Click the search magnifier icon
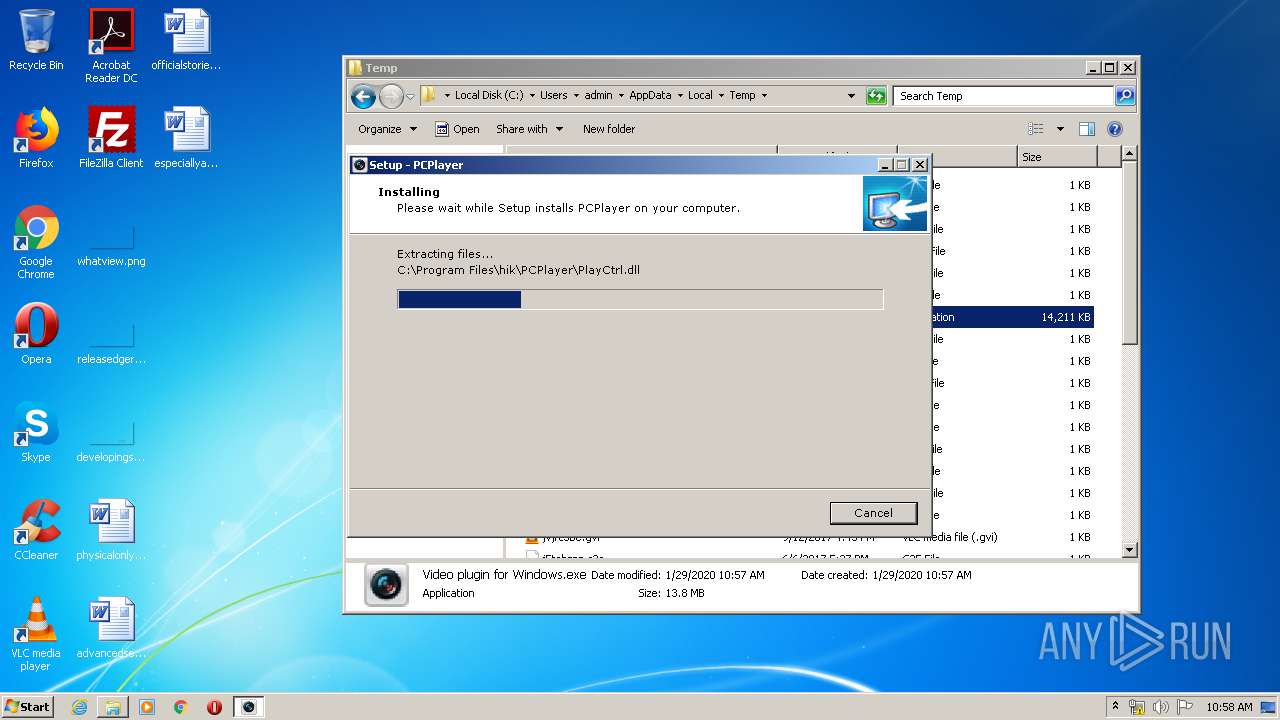 pyautogui.click(x=1125, y=96)
